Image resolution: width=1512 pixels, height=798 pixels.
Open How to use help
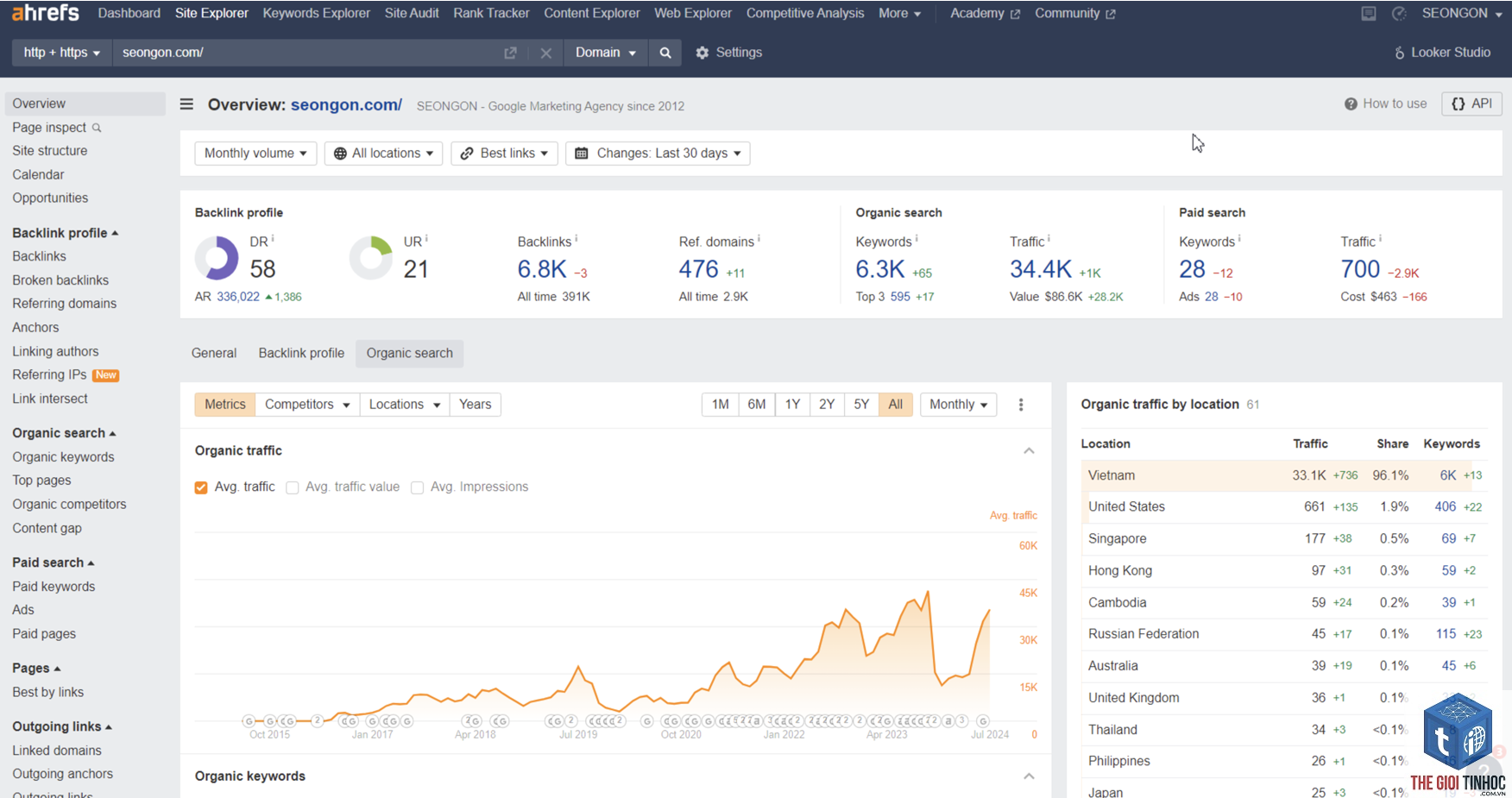tap(1385, 104)
